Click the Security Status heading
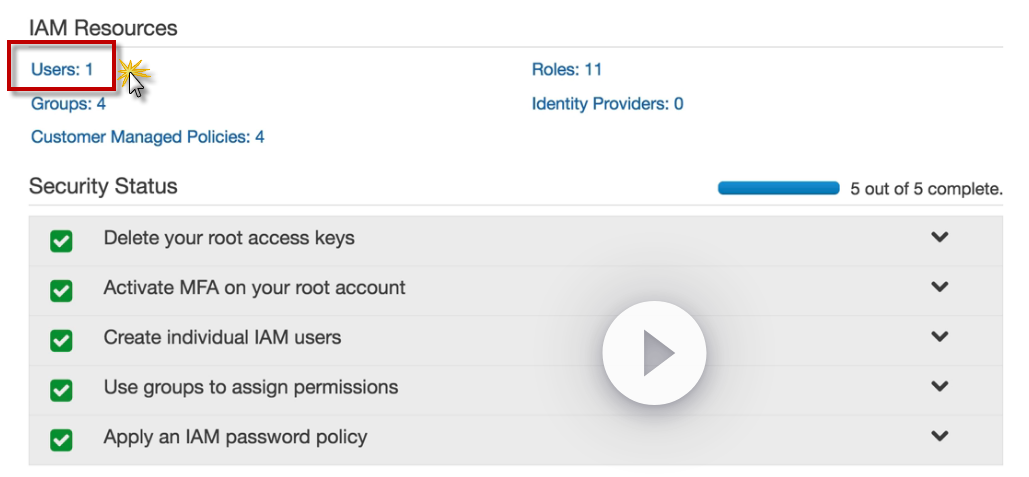1029x477 pixels. tap(103, 186)
